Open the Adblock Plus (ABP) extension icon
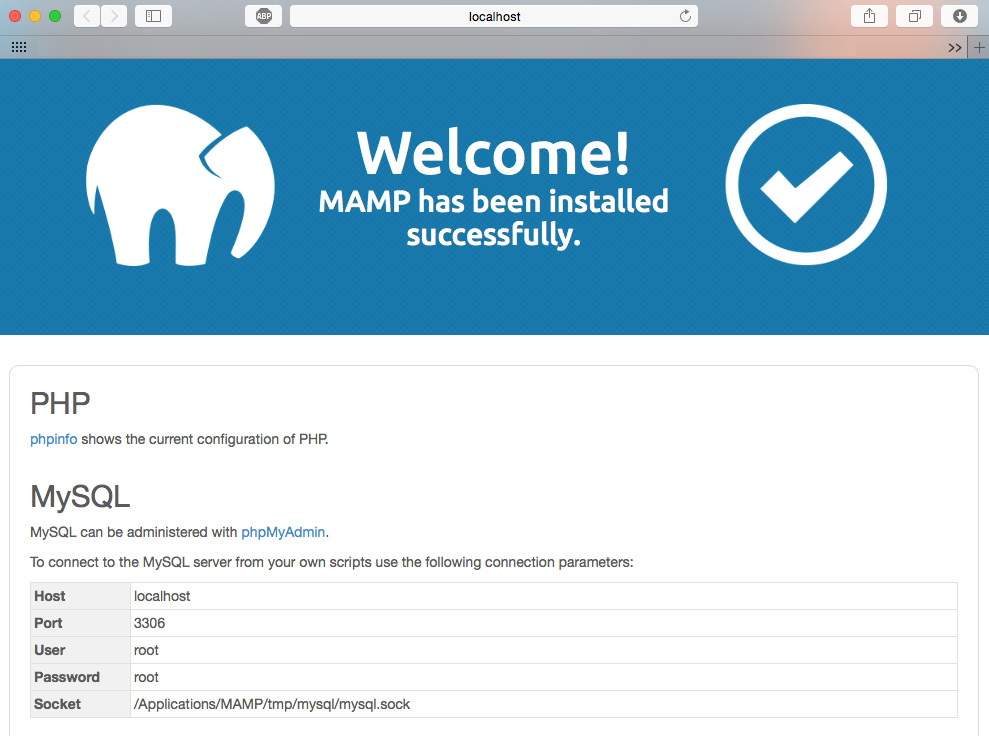 pyautogui.click(x=263, y=16)
